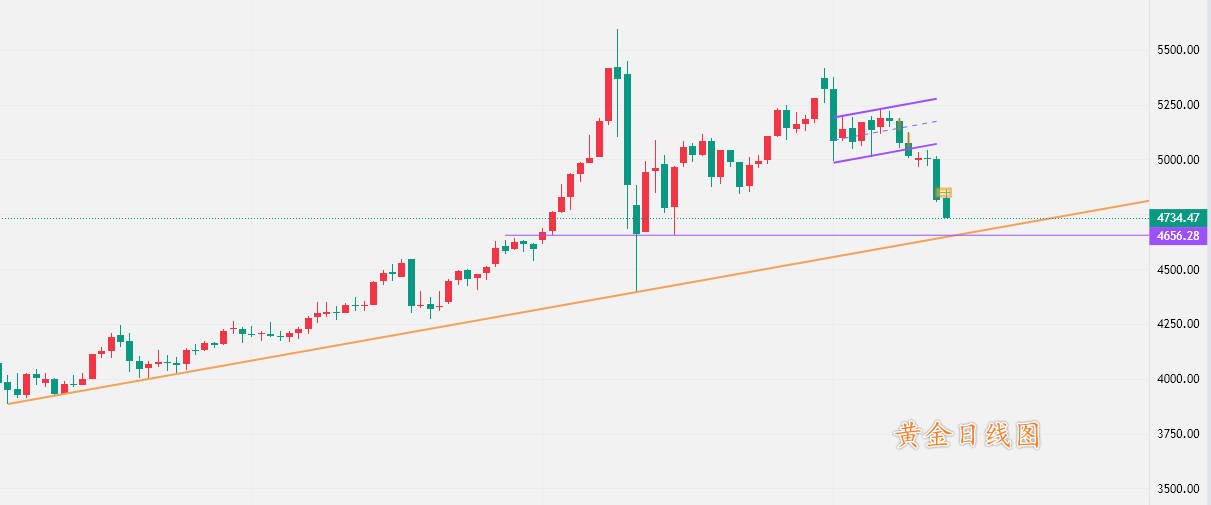
Task: Click the 3750.00 price axis label
Action: point(1177,434)
